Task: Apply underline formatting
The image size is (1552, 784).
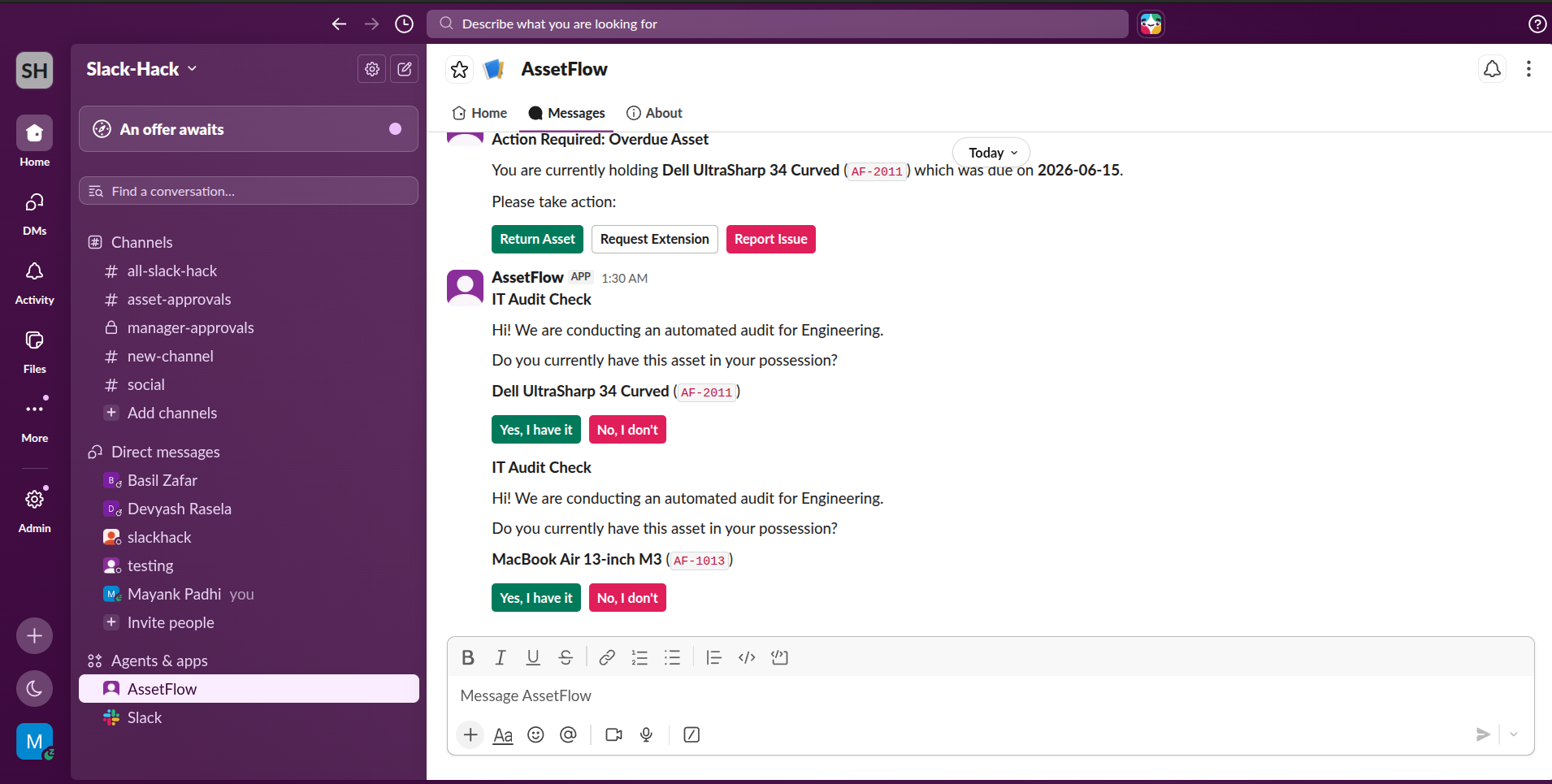Action: (x=533, y=657)
